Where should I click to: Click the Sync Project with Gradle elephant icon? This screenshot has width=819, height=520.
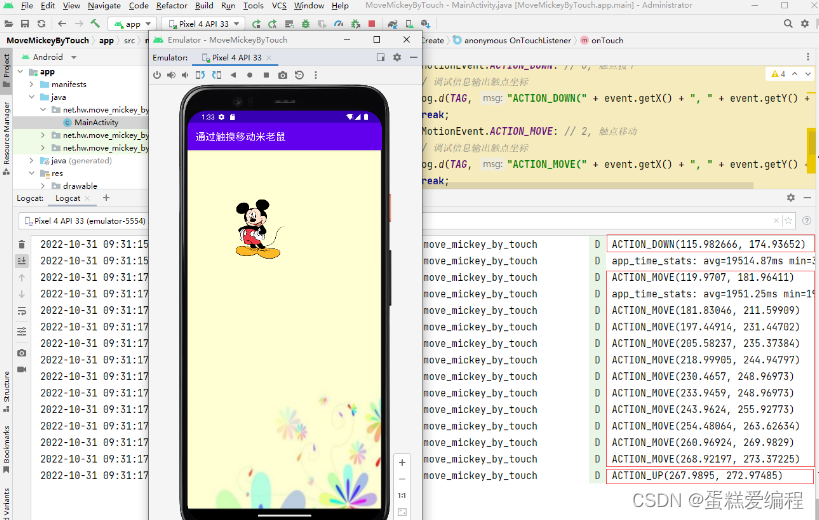393,24
